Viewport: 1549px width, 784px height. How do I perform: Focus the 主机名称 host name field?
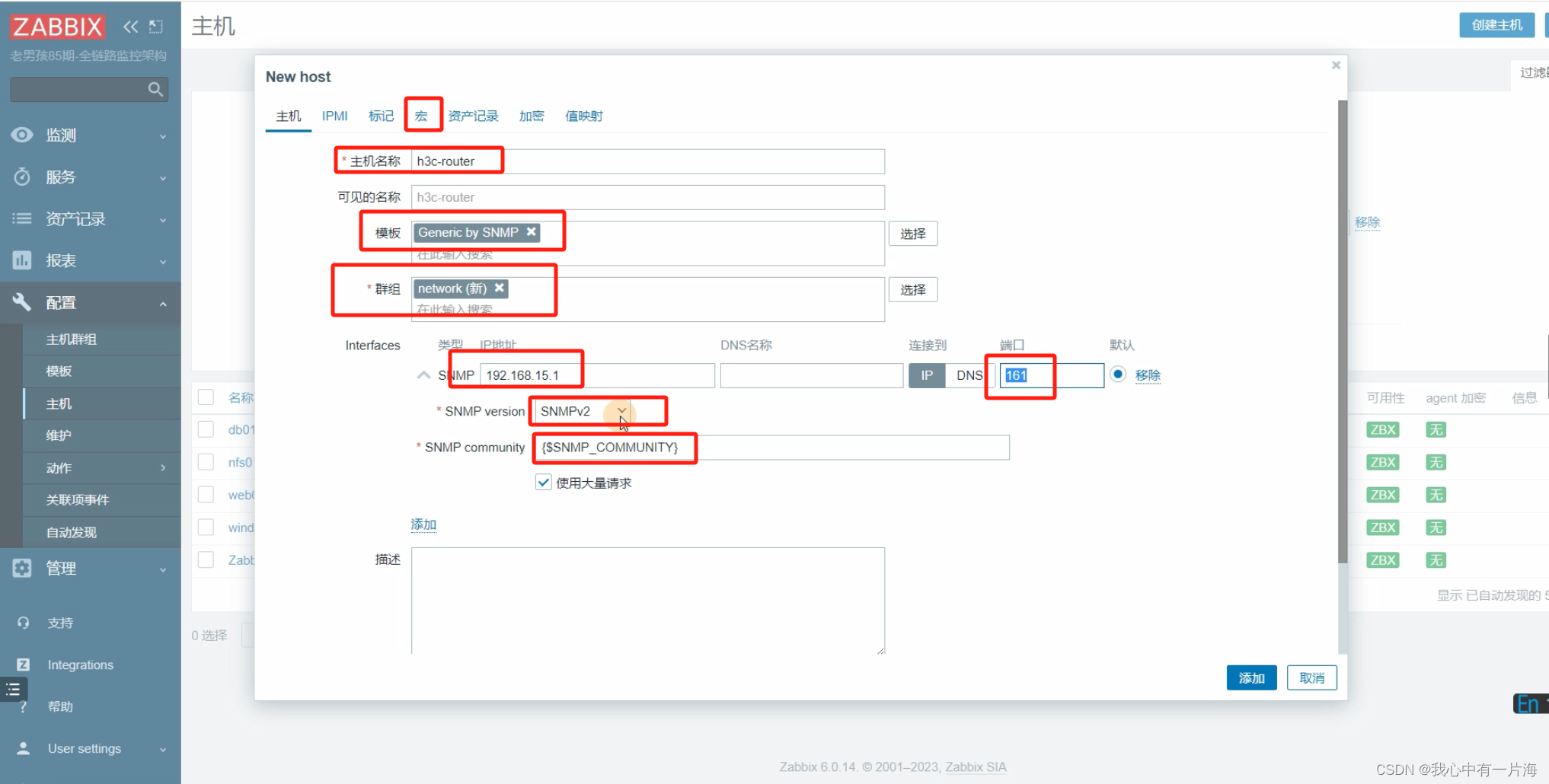[648, 161]
